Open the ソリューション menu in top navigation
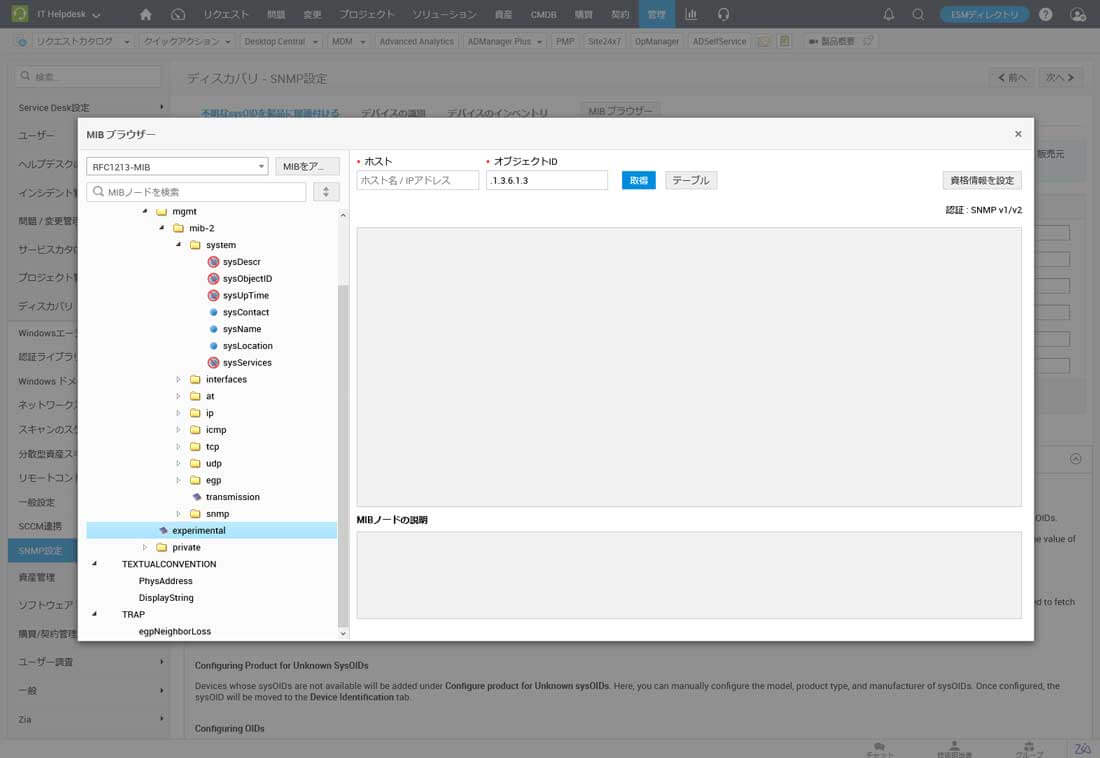This screenshot has height=758, width=1100. [x=443, y=14]
